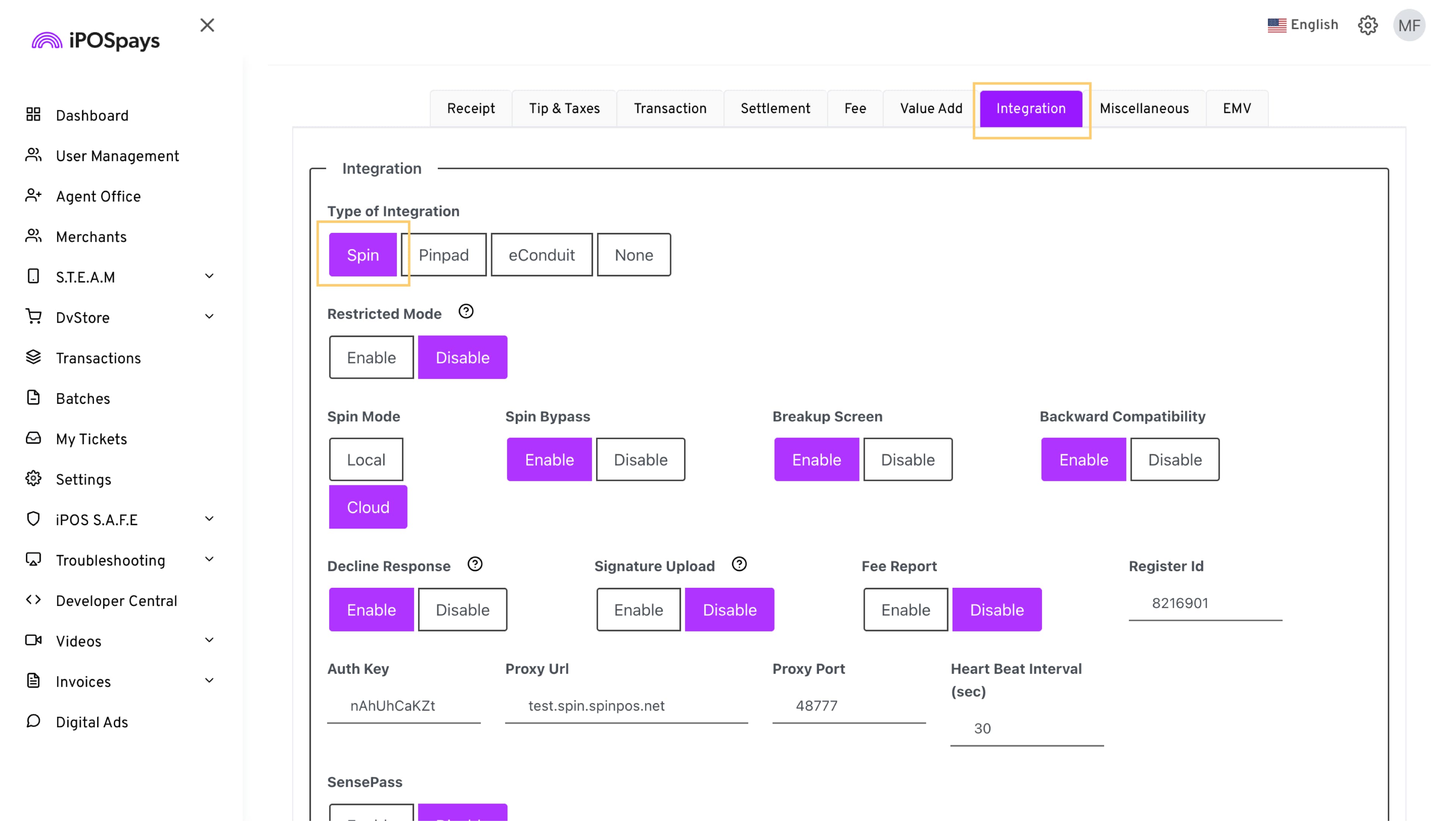
Task: Click the iPOSpays rainbow logo
Action: tap(47, 41)
